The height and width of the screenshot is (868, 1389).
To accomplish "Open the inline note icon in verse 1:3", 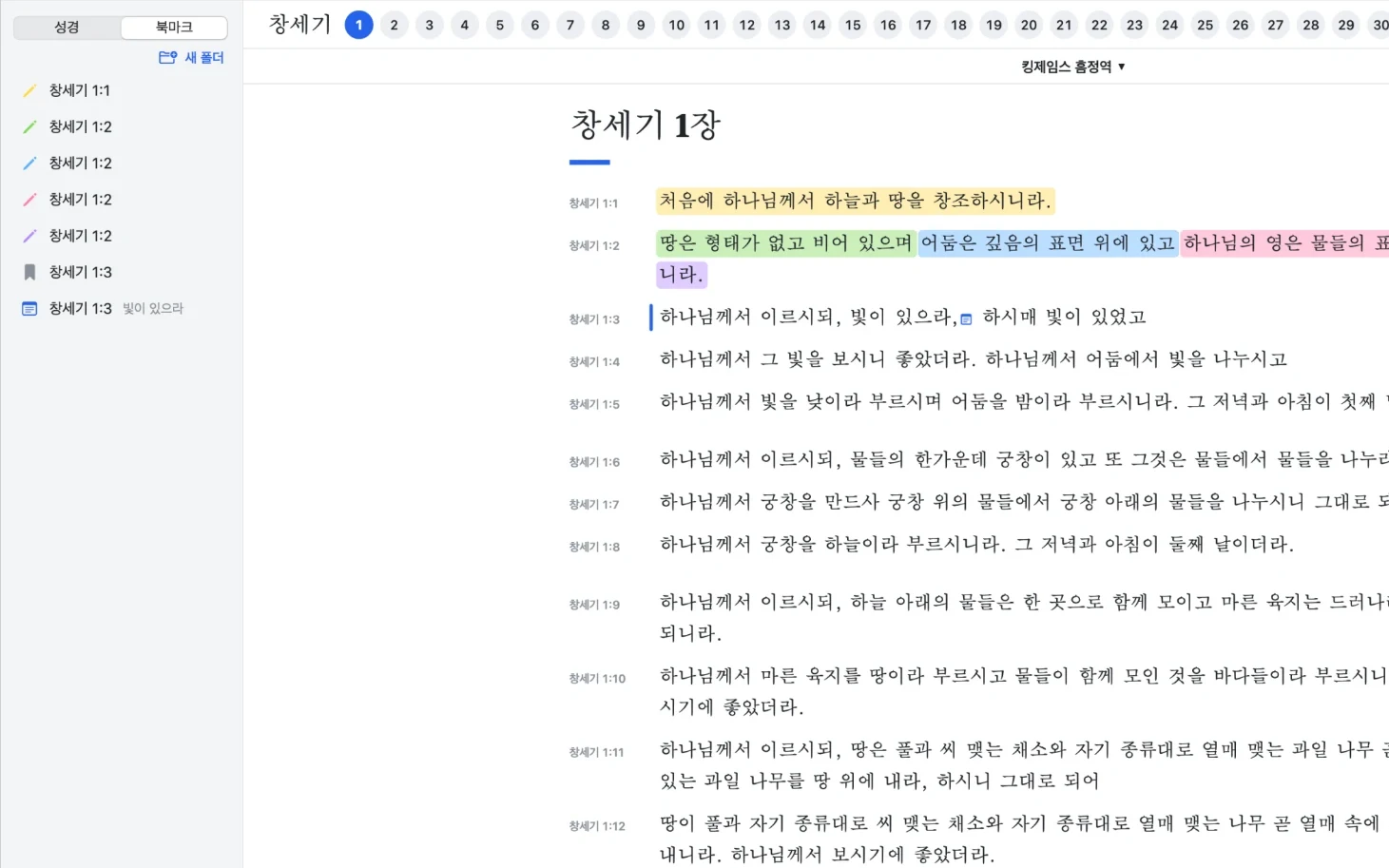I will [966, 318].
